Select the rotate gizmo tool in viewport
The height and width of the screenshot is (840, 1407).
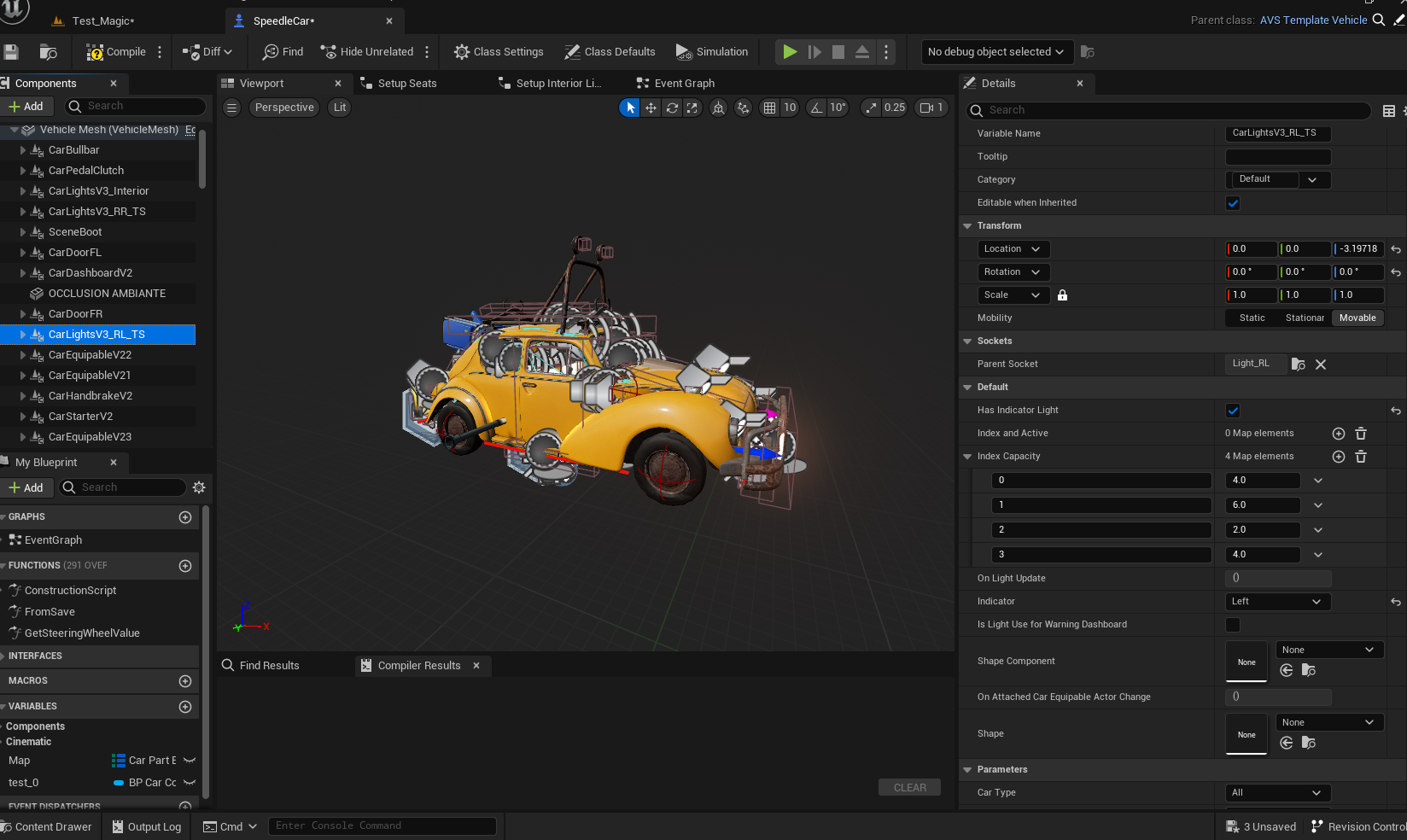pyautogui.click(x=672, y=108)
